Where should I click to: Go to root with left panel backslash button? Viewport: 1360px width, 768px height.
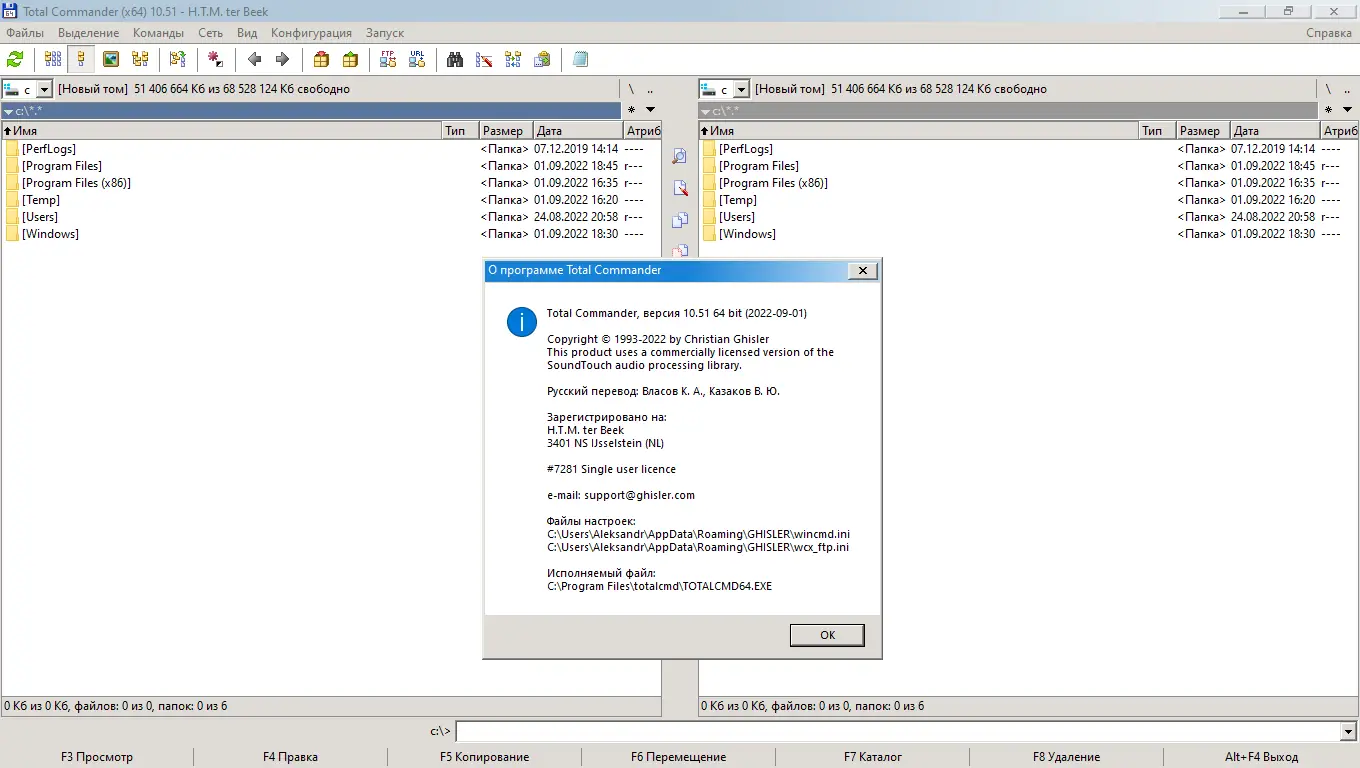pos(631,89)
